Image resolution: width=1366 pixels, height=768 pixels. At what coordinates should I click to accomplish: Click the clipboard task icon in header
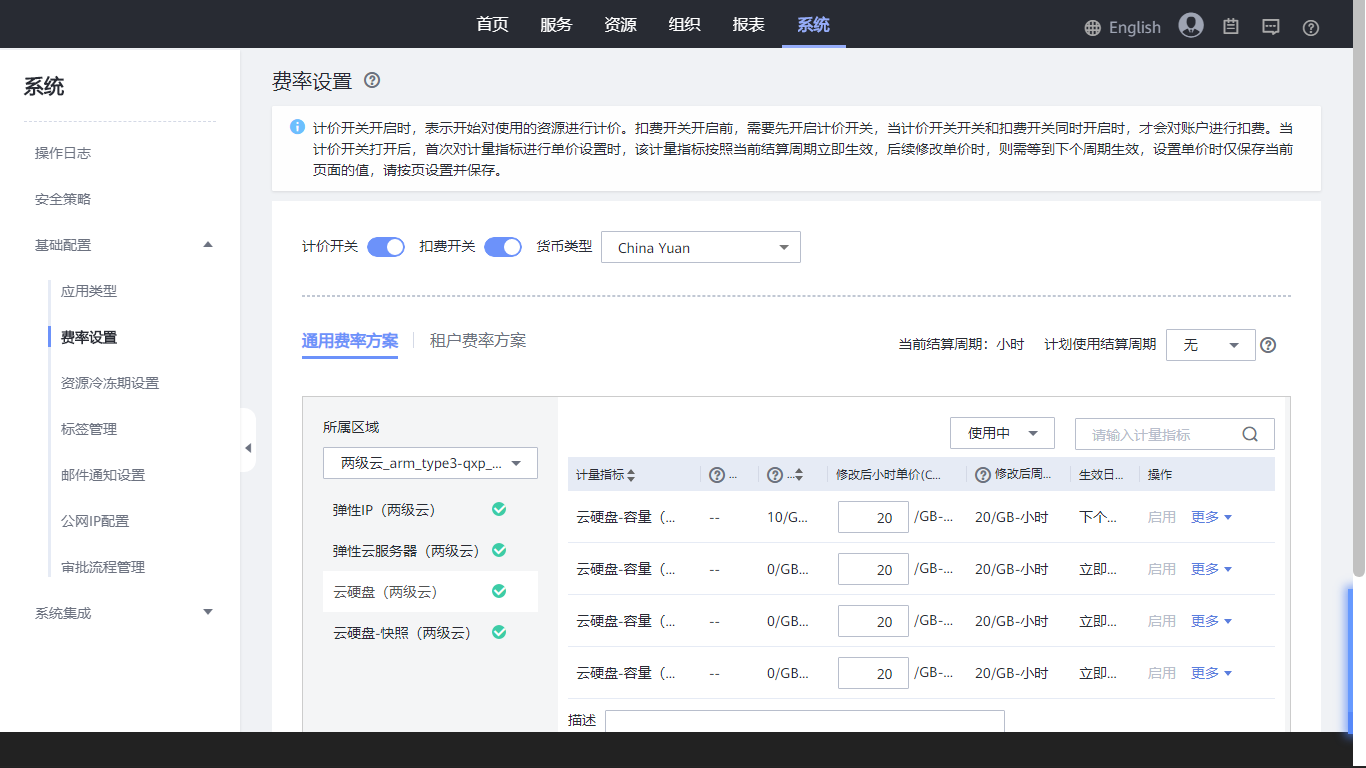click(x=1231, y=27)
